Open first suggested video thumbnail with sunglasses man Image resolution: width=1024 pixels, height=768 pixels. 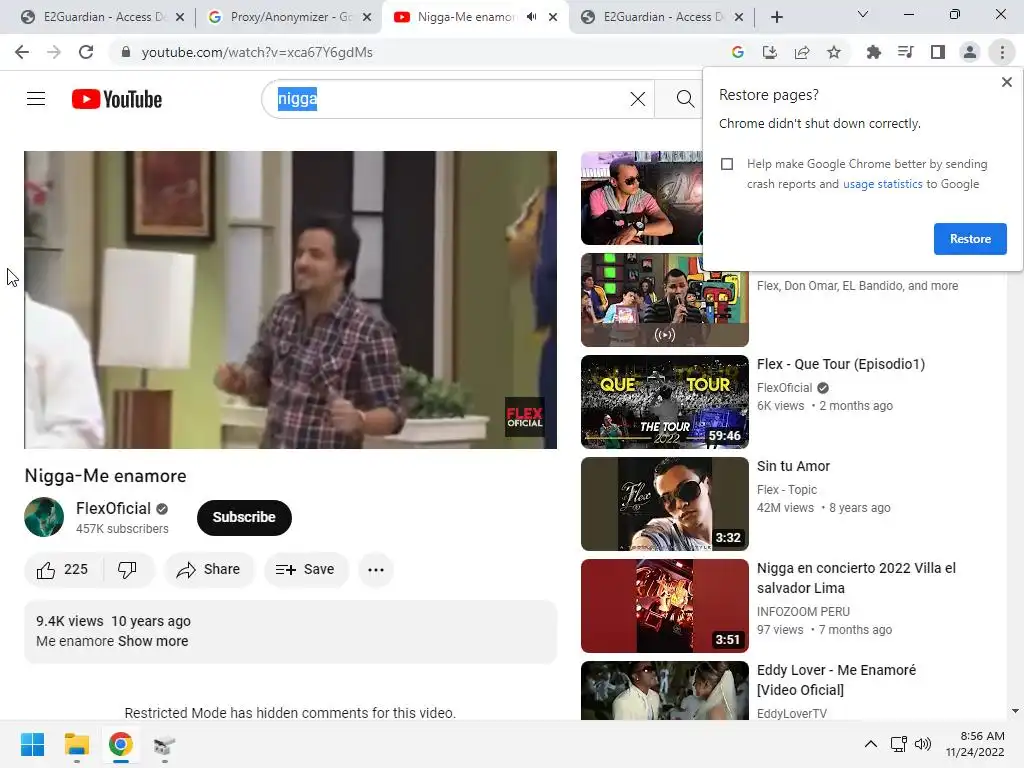tap(642, 198)
